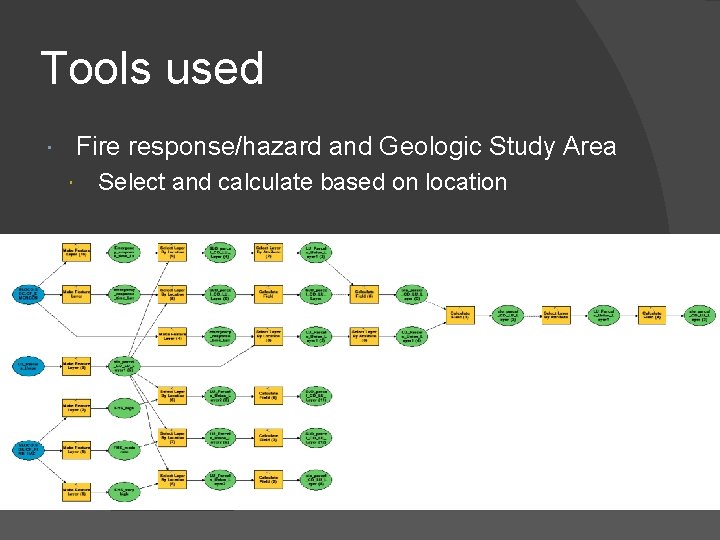
Task: Select the bottommost 'Calculate Field' yellow box
Action: pyautogui.click(x=268, y=481)
